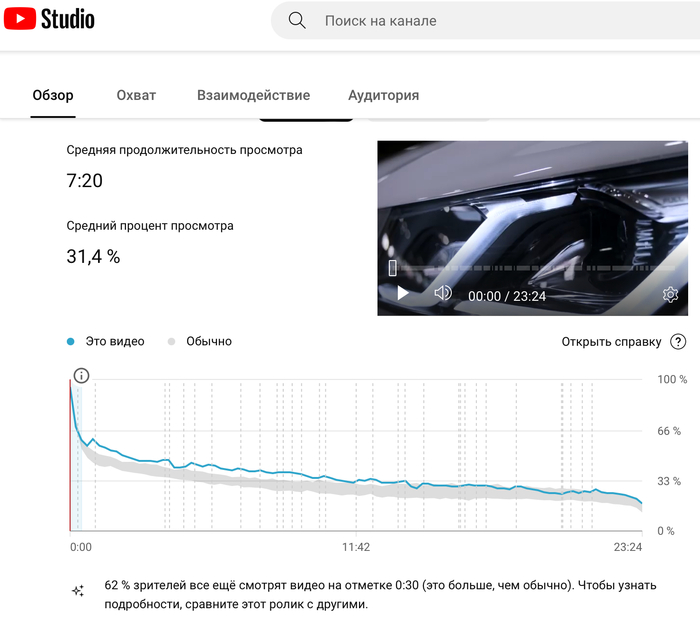Click the info icon above the chart
Image resolution: width=700 pixels, height=621 pixels.
[82, 376]
